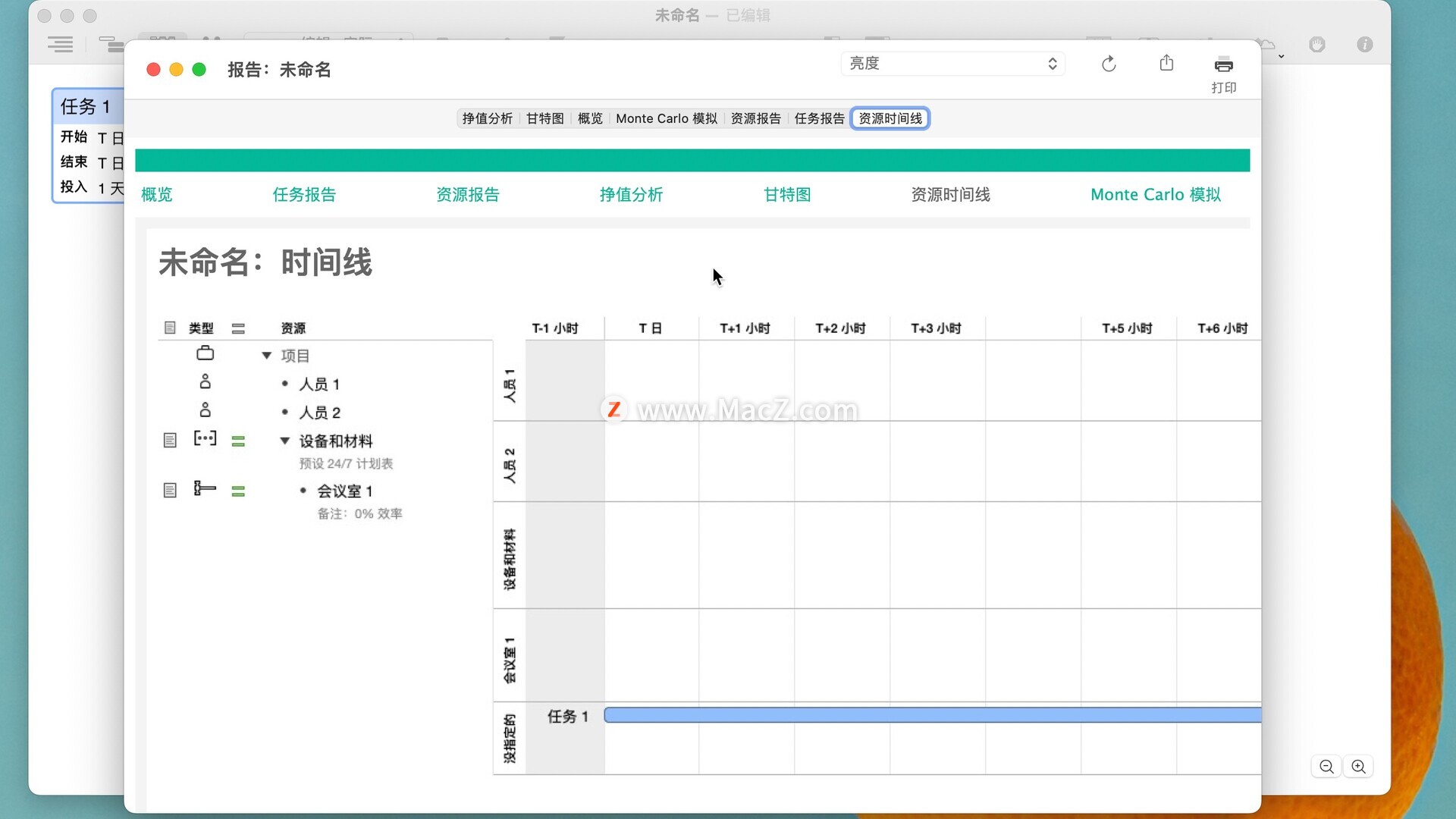Click the lines list icon in main toolbar
This screenshot has width=1456, height=819.
click(60, 45)
